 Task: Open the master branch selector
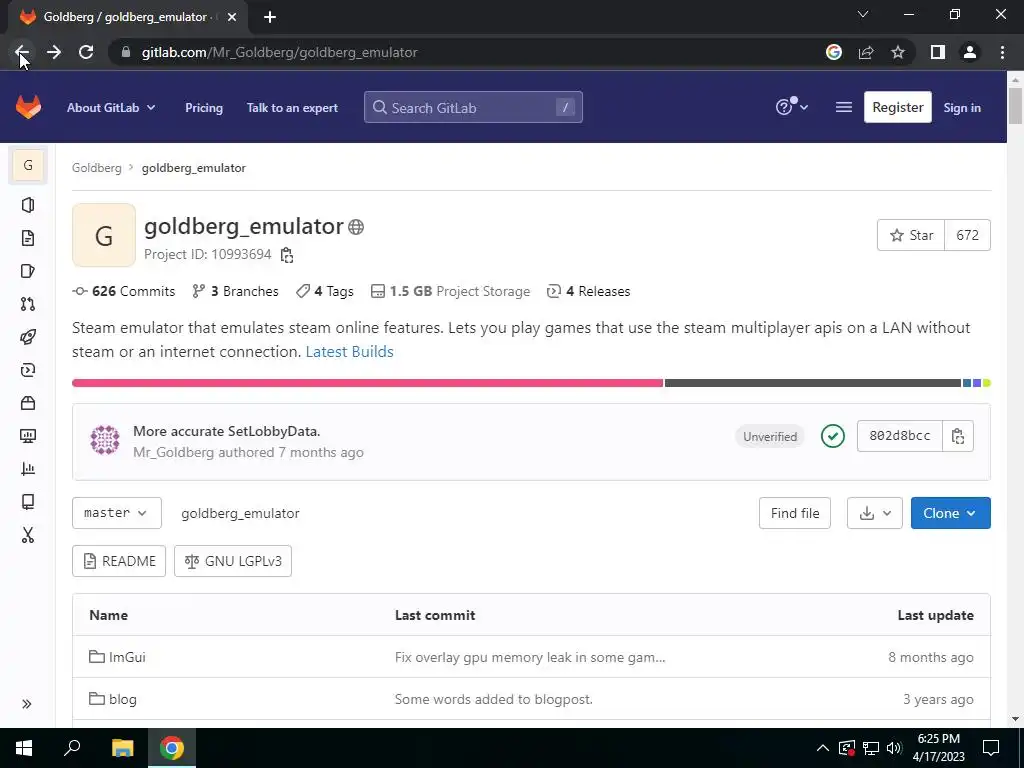click(x=116, y=513)
